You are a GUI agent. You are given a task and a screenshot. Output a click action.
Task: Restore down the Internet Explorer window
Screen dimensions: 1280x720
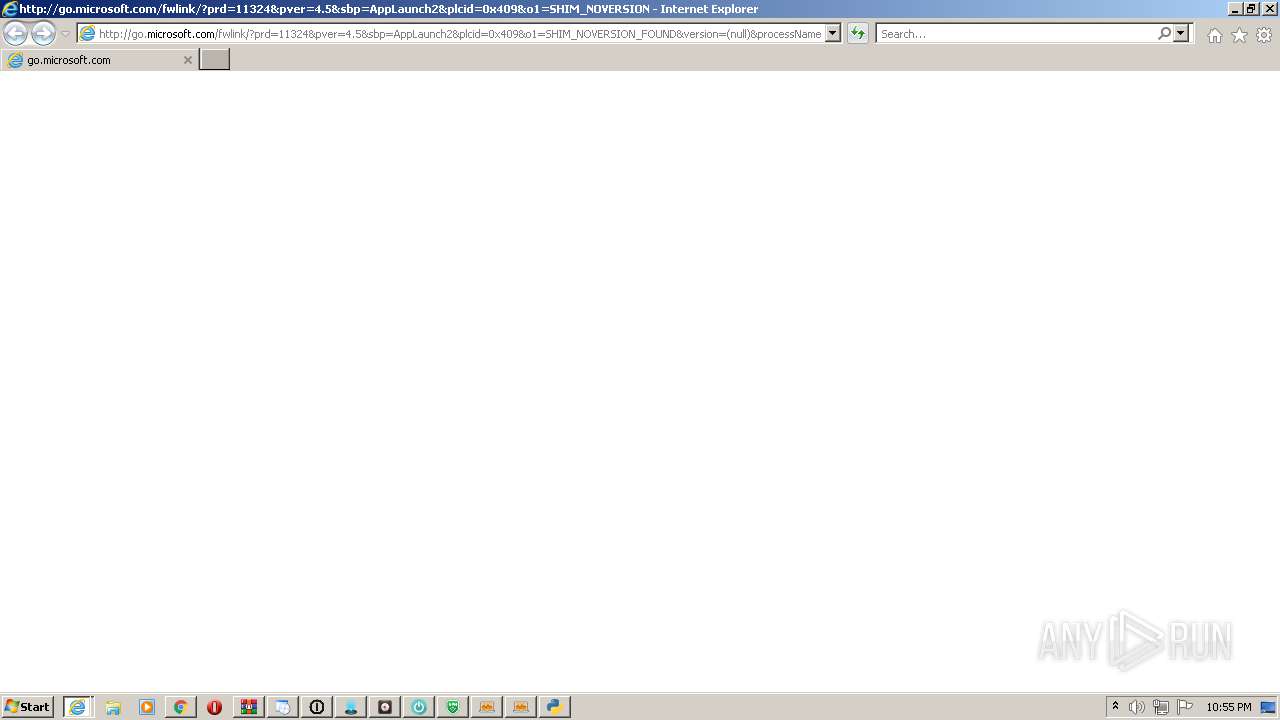(1251, 9)
